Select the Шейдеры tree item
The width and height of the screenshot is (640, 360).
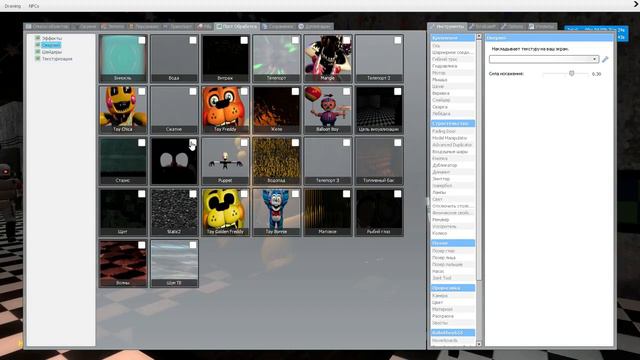click(x=52, y=52)
